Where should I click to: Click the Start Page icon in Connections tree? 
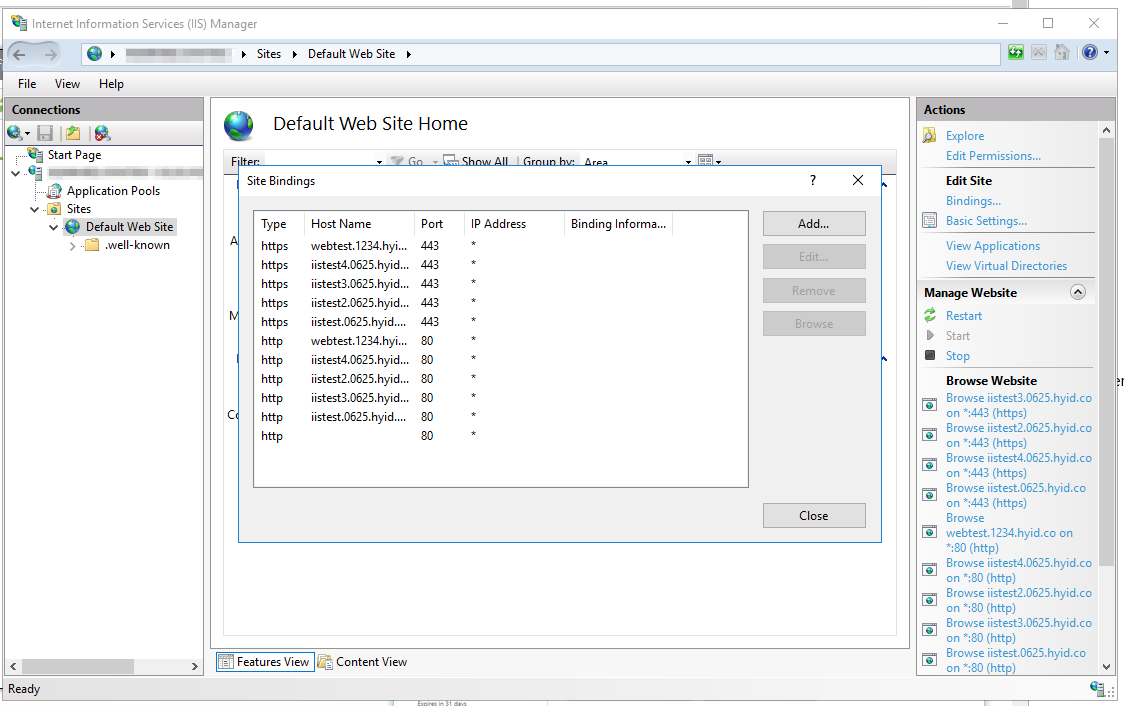35,155
